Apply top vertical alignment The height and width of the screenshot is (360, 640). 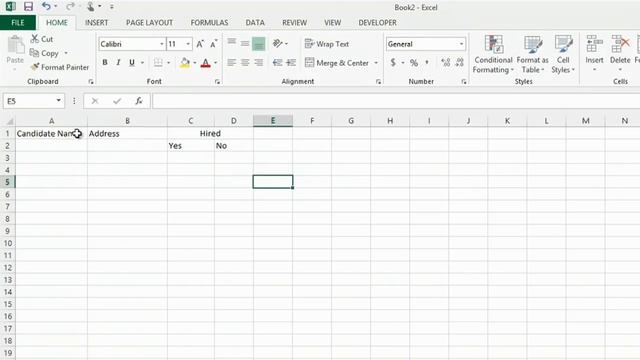point(231,42)
